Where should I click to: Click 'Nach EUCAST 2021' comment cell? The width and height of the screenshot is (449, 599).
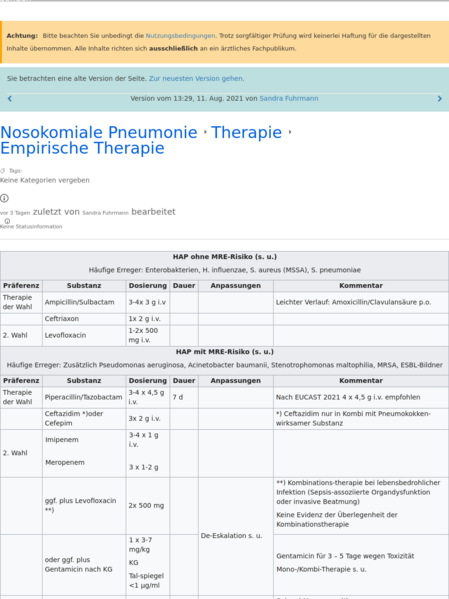pos(361,397)
